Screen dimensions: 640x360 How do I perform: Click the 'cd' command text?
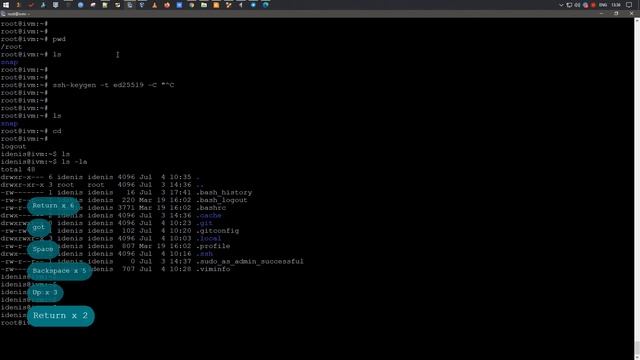point(57,131)
